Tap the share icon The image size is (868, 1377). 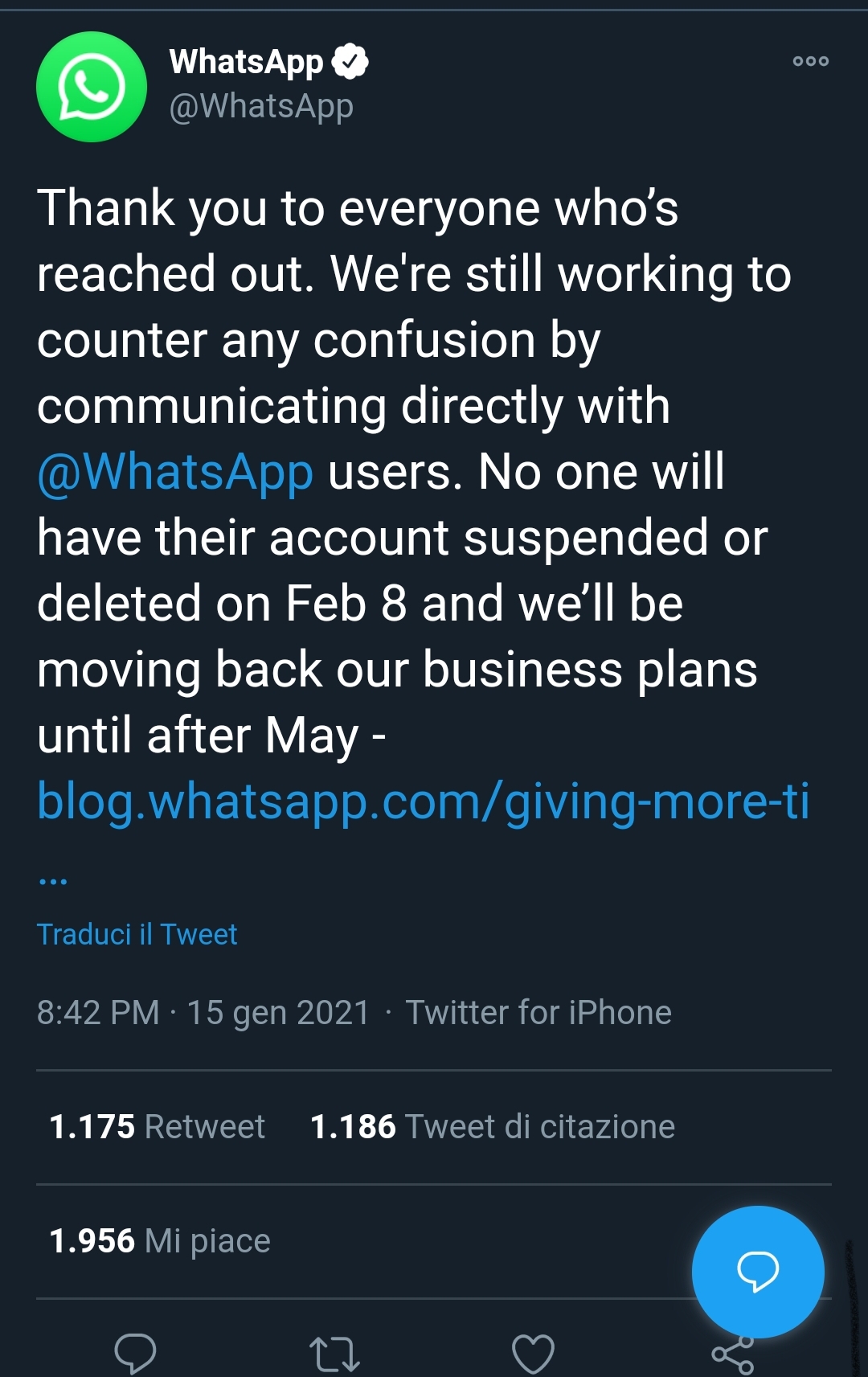(733, 1359)
